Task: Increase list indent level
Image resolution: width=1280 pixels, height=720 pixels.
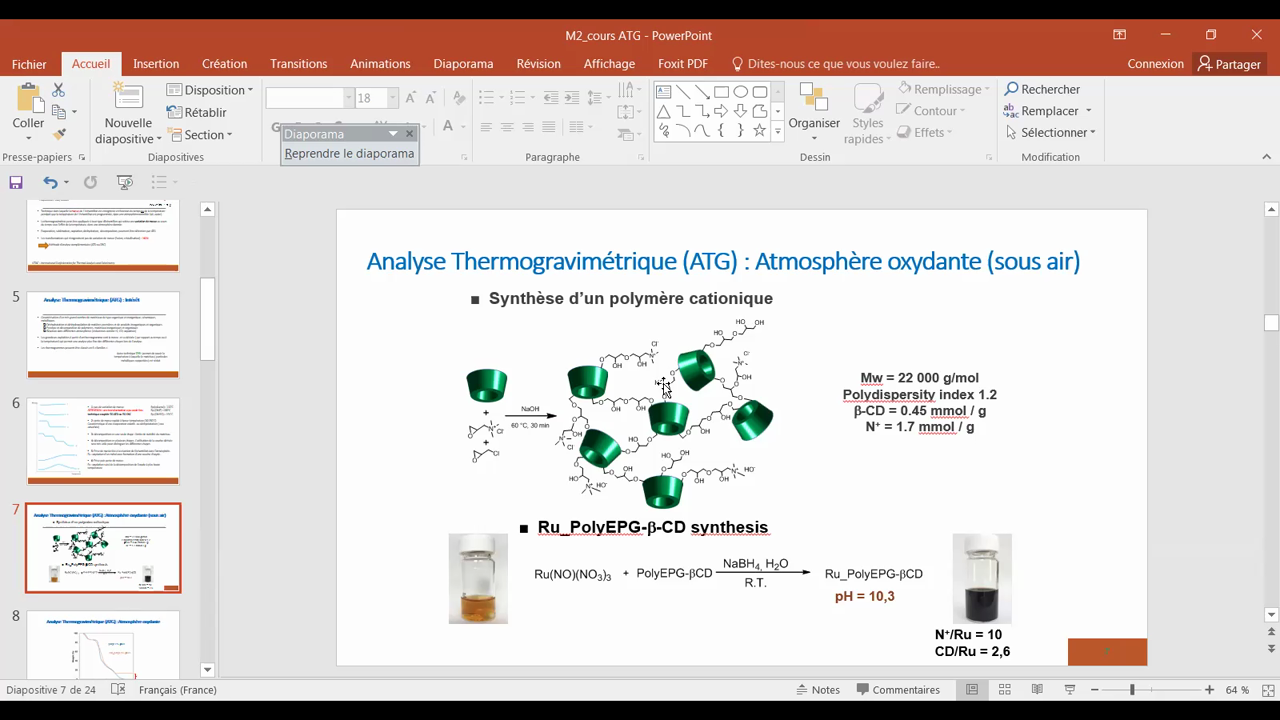Action: tap(571, 98)
